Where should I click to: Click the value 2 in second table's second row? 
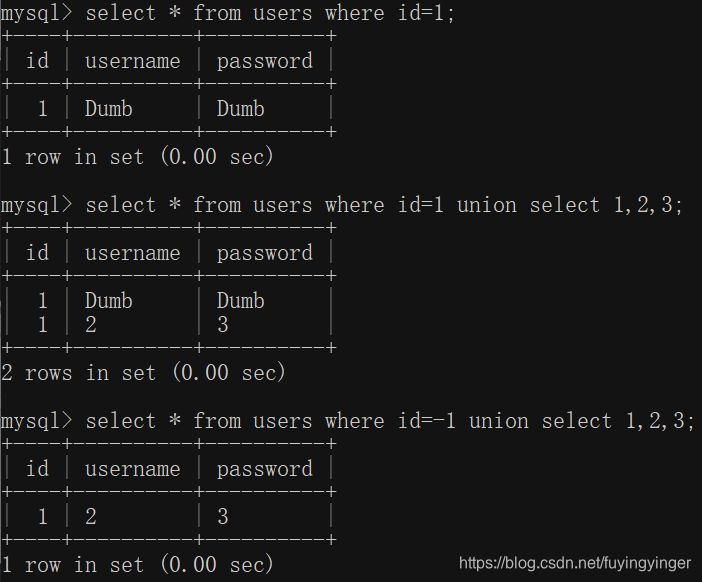pos(91,325)
